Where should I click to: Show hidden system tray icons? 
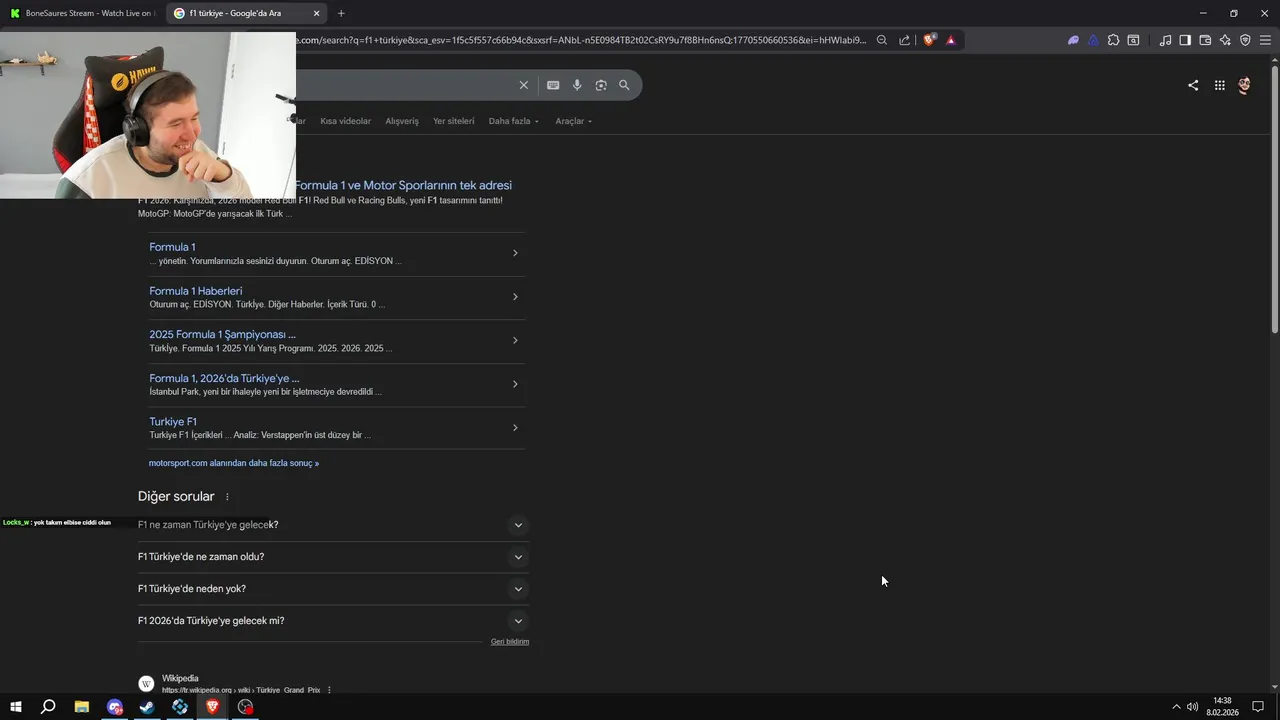[1176, 707]
